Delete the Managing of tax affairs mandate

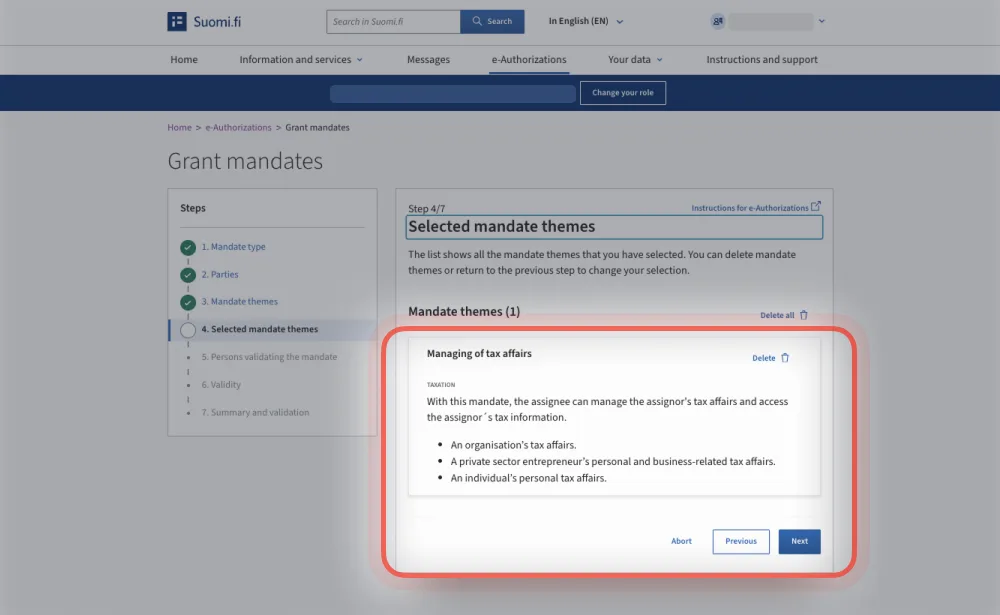tap(770, 358)
